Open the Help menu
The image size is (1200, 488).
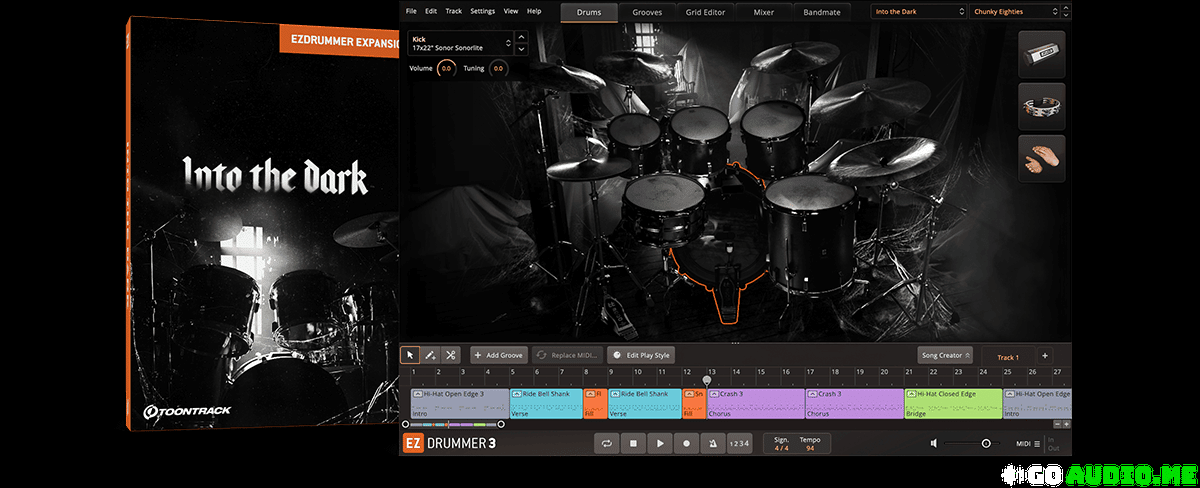534,11
